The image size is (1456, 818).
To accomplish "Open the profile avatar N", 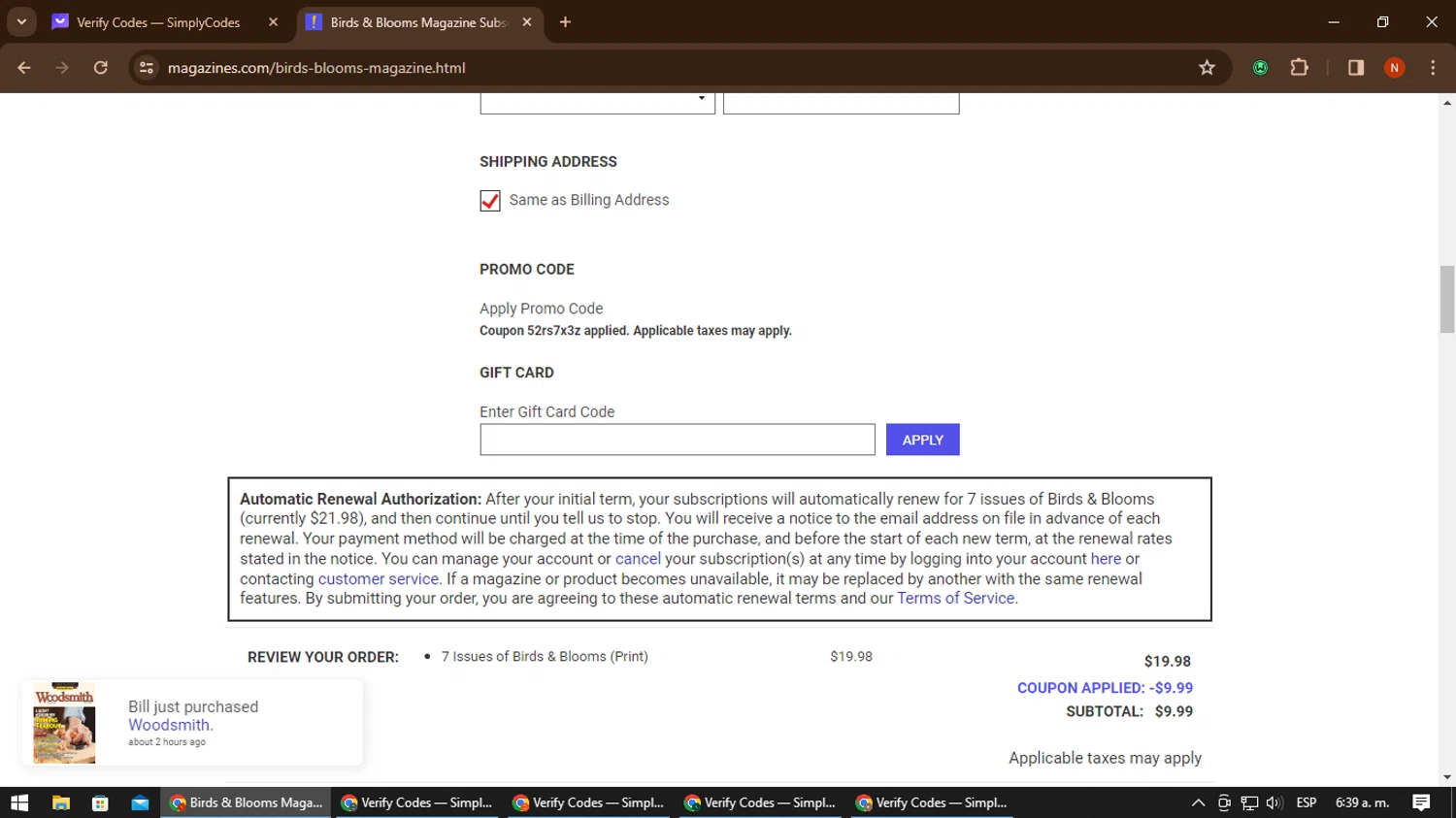I will coord(1394,68).
